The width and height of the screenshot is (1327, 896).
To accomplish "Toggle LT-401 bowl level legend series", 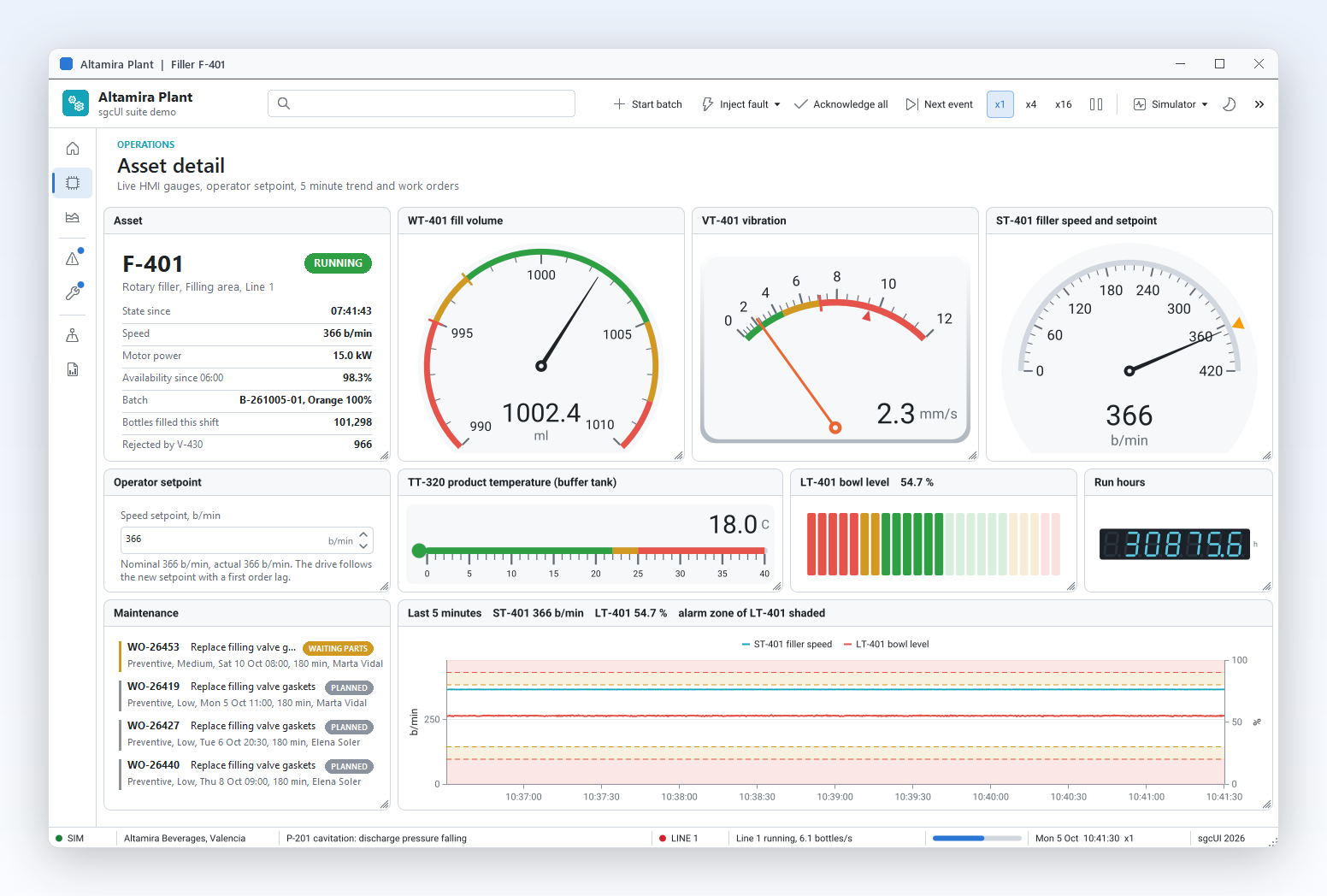I will point(886,645).
